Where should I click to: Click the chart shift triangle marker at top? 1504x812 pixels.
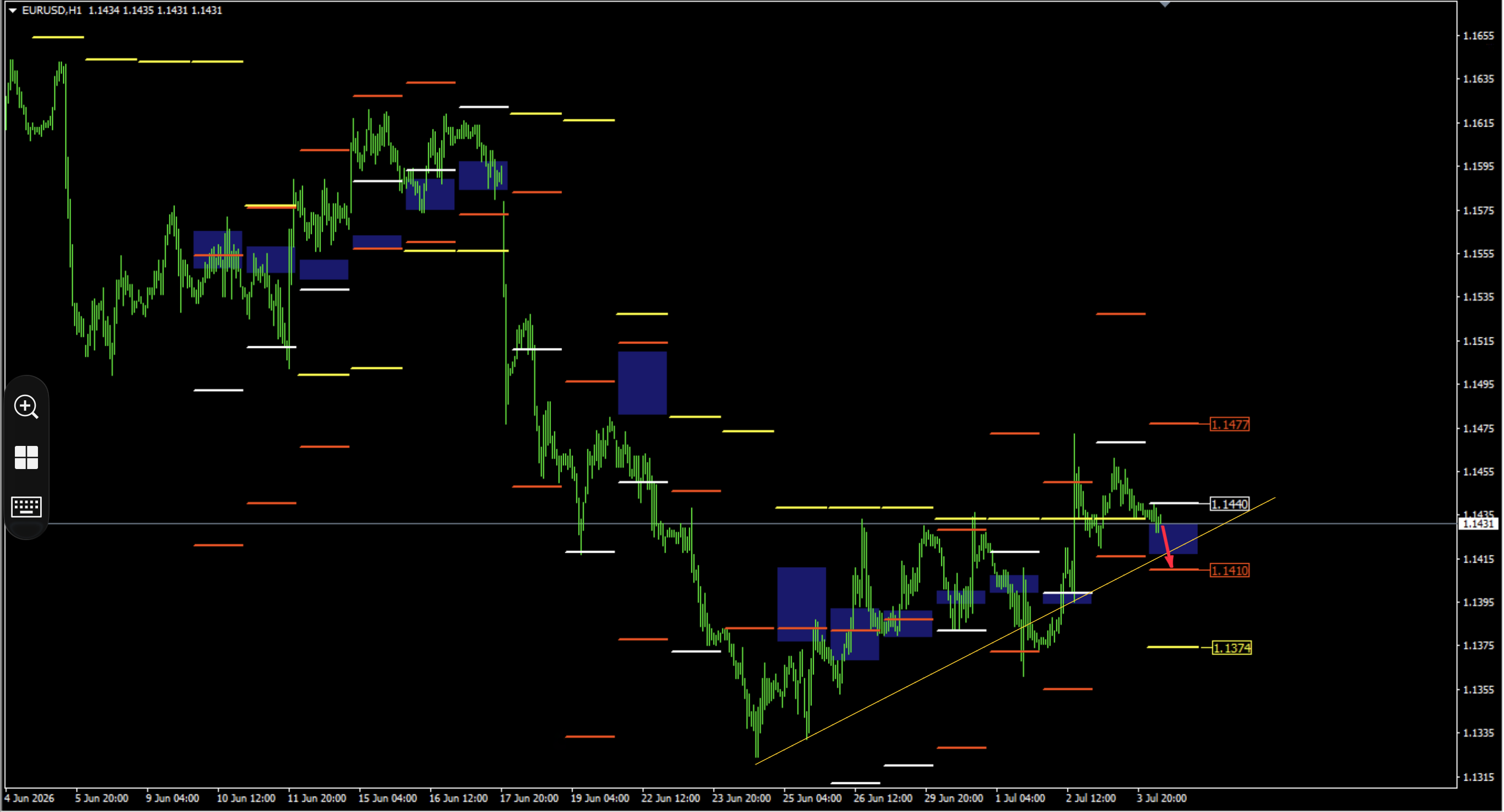(1165, 4)
